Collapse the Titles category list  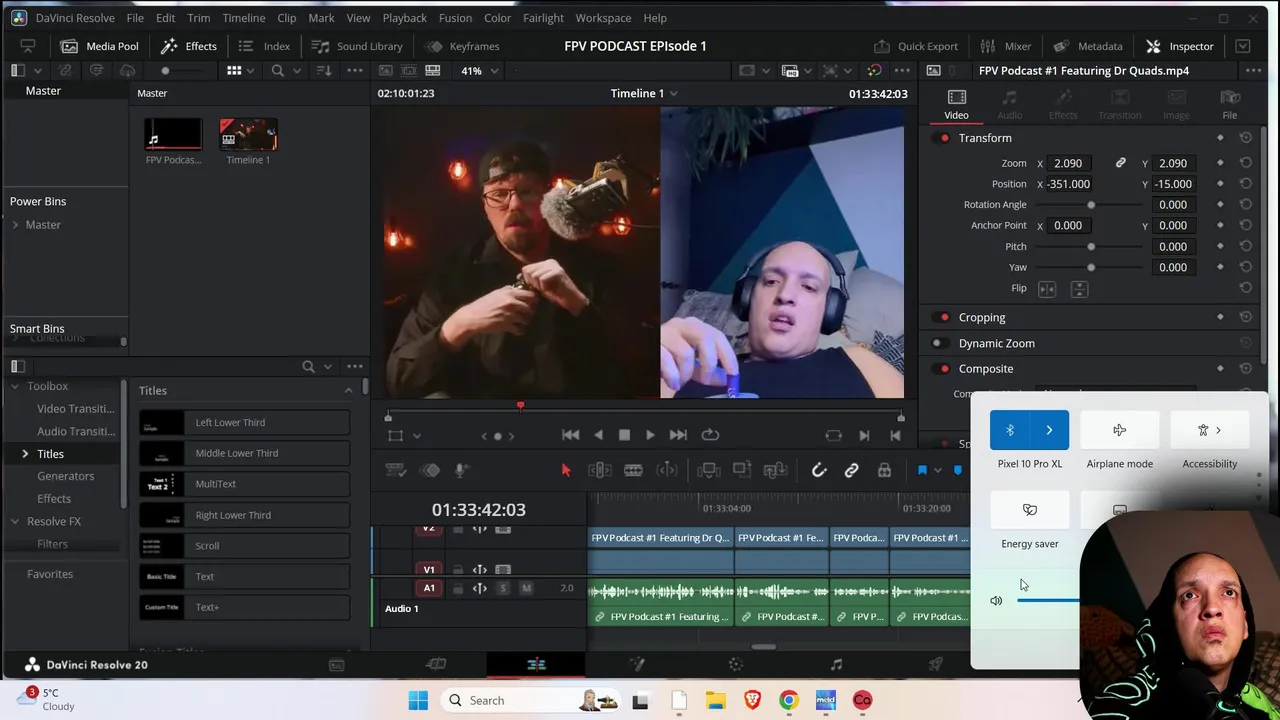[x=348, y=391]
